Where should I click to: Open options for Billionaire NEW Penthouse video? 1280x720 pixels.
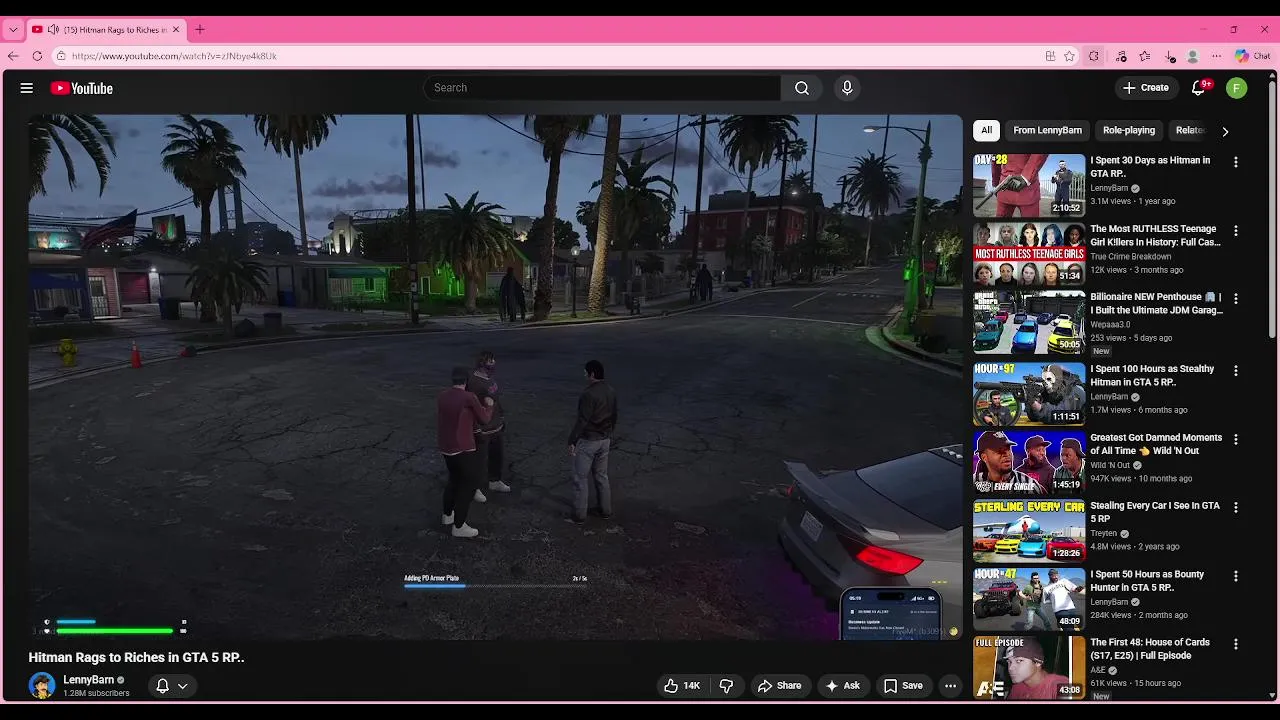pos(1236,299)
